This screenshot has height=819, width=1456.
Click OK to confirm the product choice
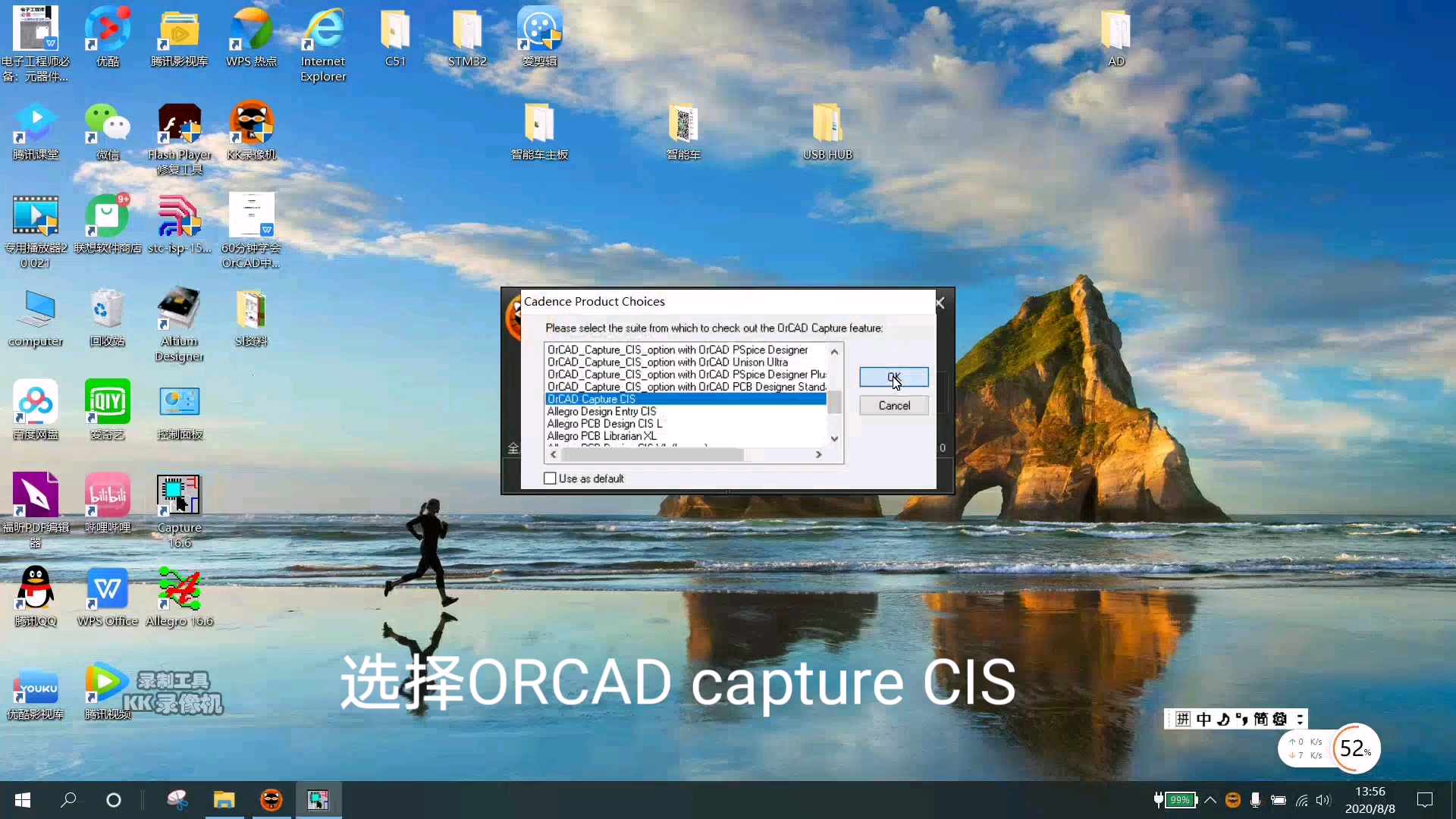point(893,377)
